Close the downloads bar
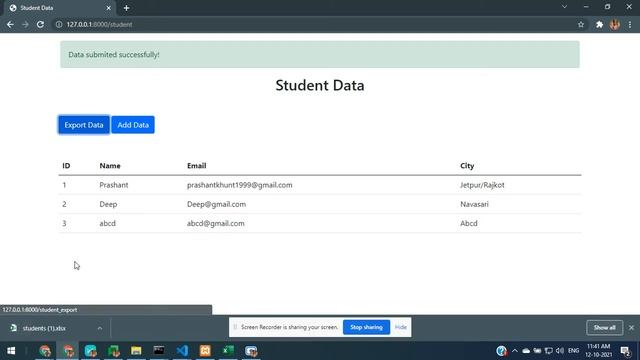The width and height of the screenshot is (640, 360). pos(631,328)
